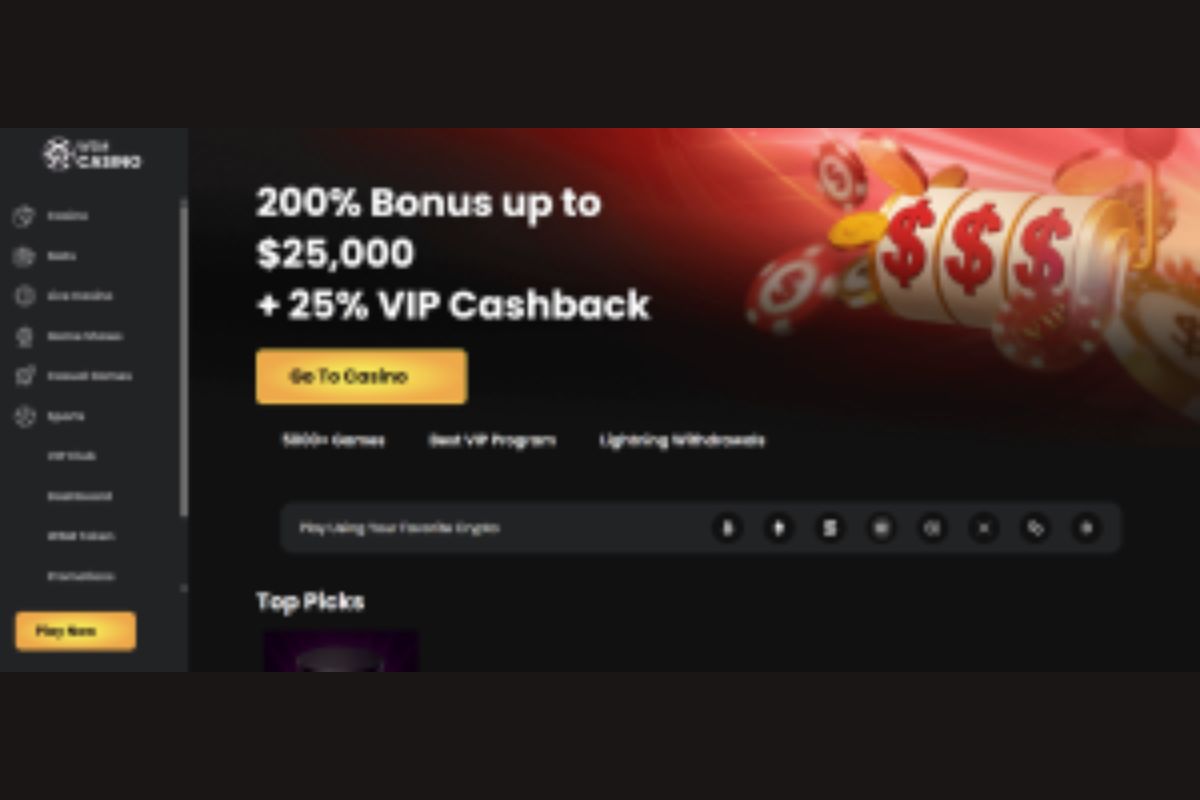Choose the Game Shows sidebar icon

[24, 336]
